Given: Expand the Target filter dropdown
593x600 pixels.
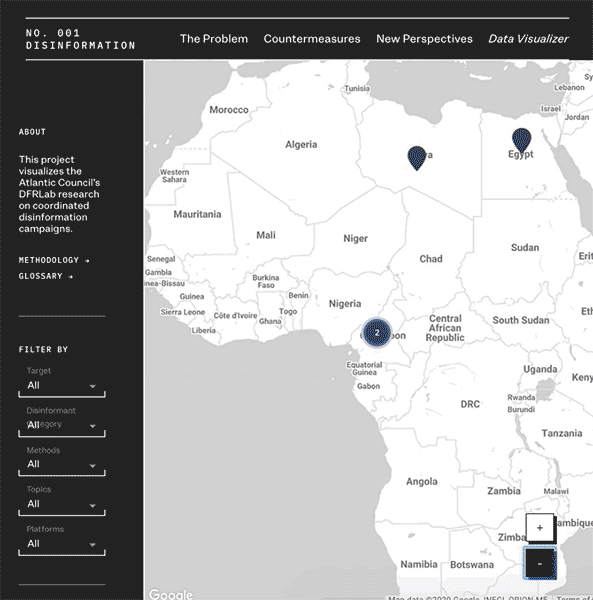Looking at the screenshot, I should [62, 386].
